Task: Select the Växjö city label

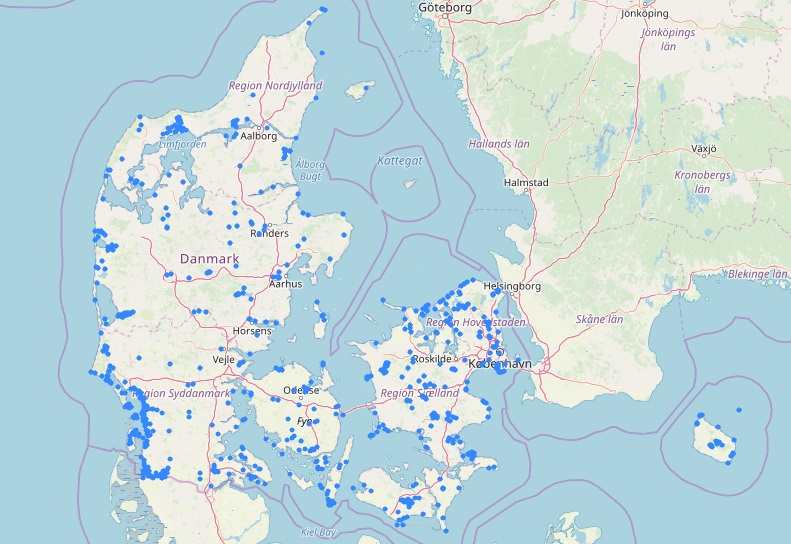Action: click(705, 149)
